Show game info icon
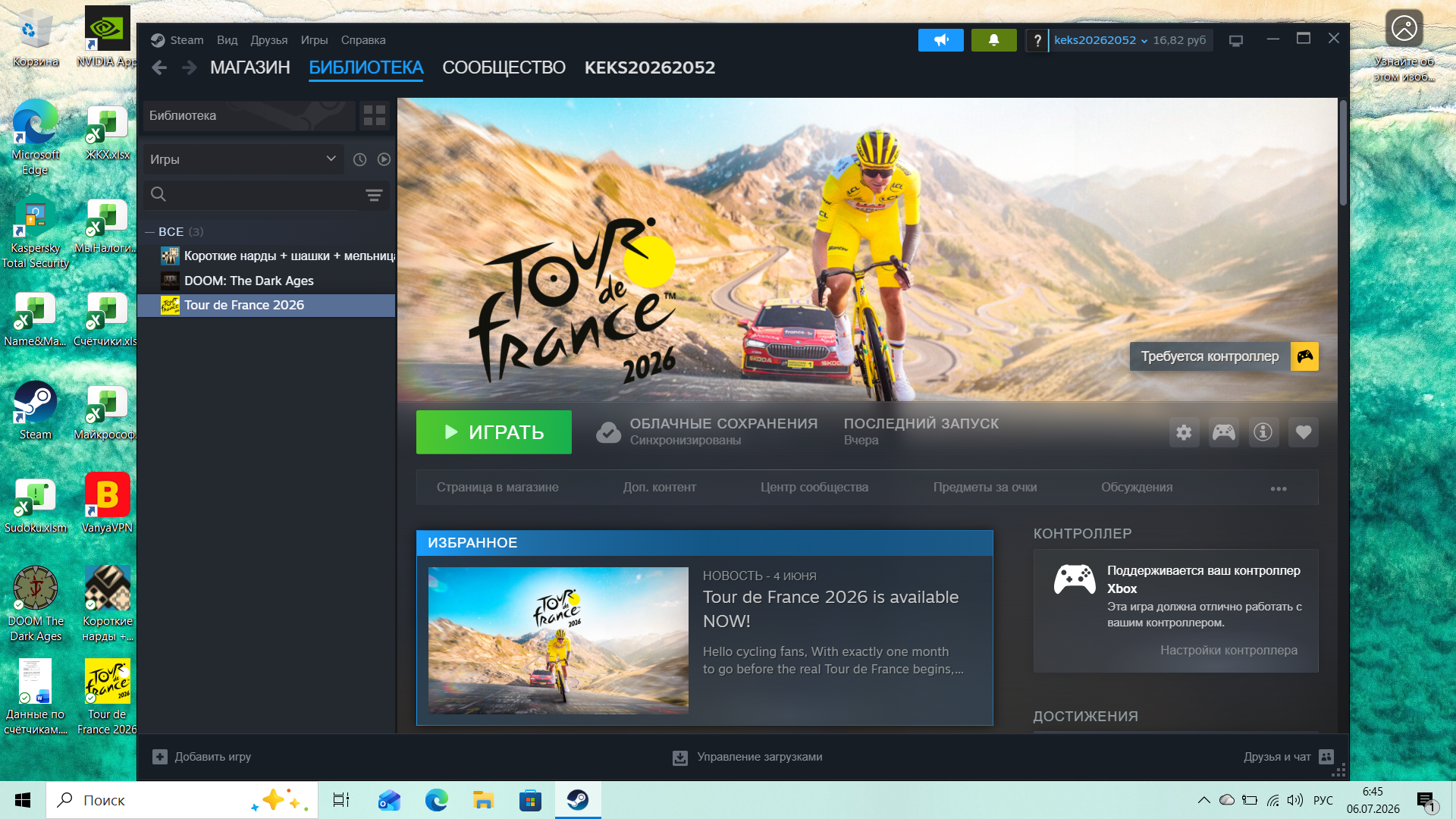The image size is (1456, 819). pyautogui.click(x=1263, y=432)
